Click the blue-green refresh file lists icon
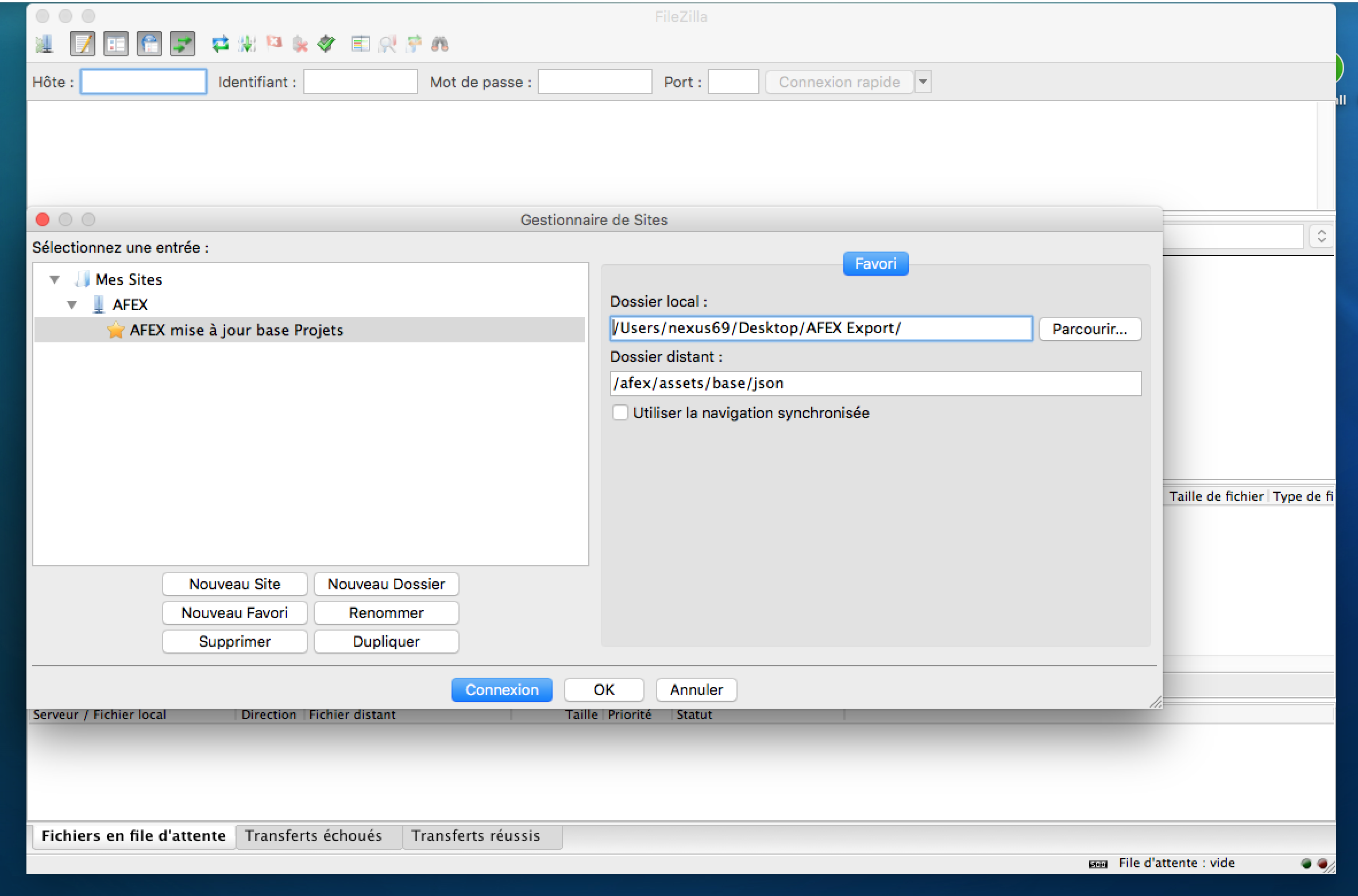This screenshot has height=896, width=1358. tap(220, 44)
